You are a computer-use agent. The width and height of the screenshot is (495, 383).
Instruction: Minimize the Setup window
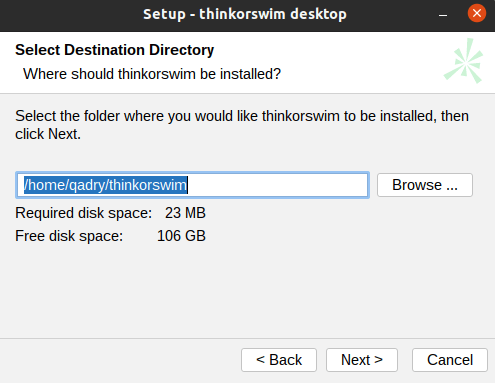(443, 15)
